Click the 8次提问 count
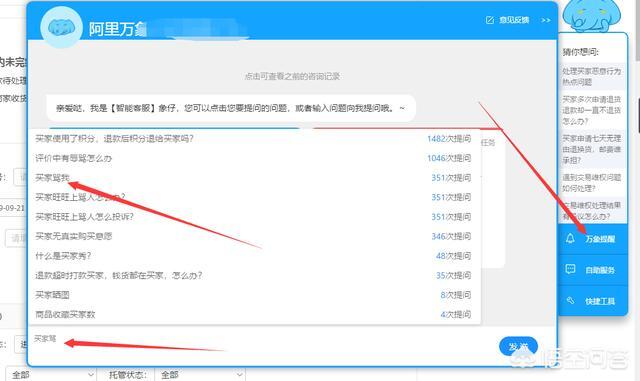This screenshot has width=640, height=381. (x=456, y=295)
